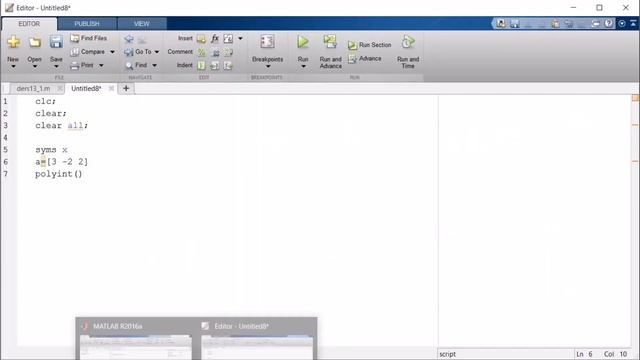
Task: Close the Untitled8* tab
Action: (111, 89)
